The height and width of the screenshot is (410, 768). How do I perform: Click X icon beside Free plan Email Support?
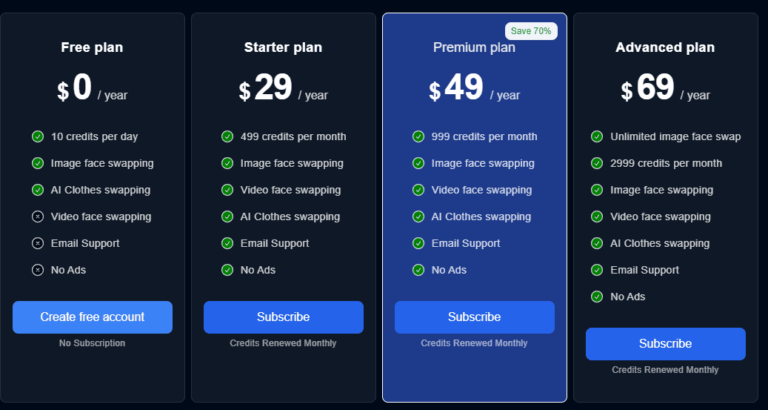38,243
